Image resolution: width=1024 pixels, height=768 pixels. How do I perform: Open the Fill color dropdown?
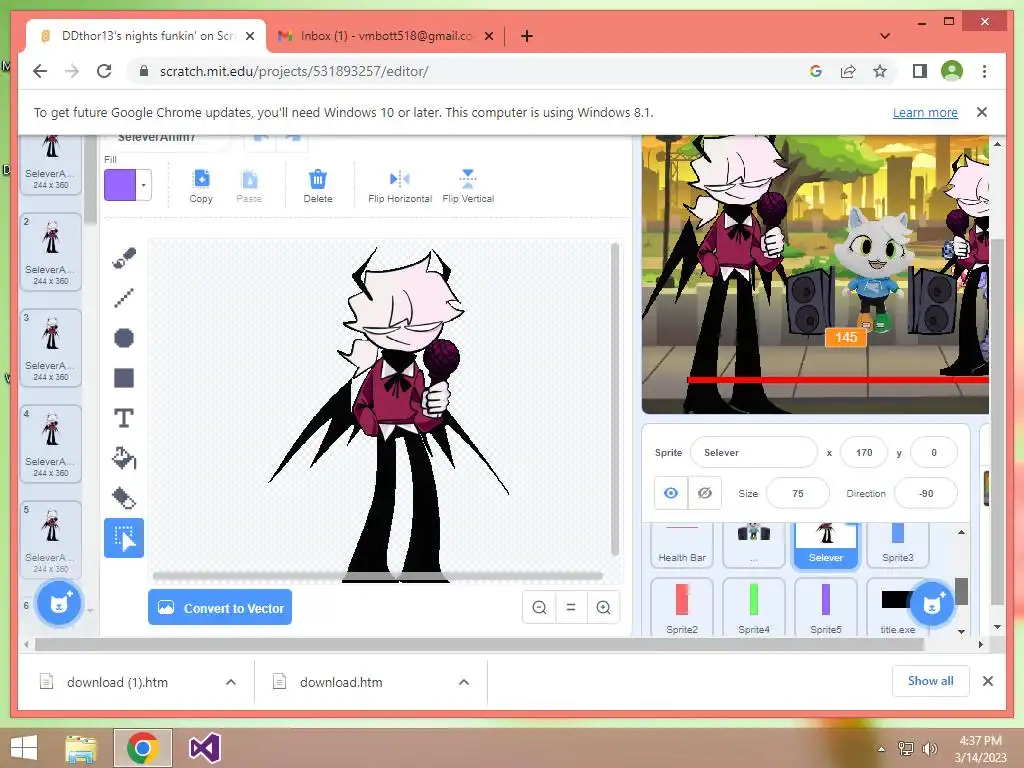pyautogui.click(x=144, y=185)
